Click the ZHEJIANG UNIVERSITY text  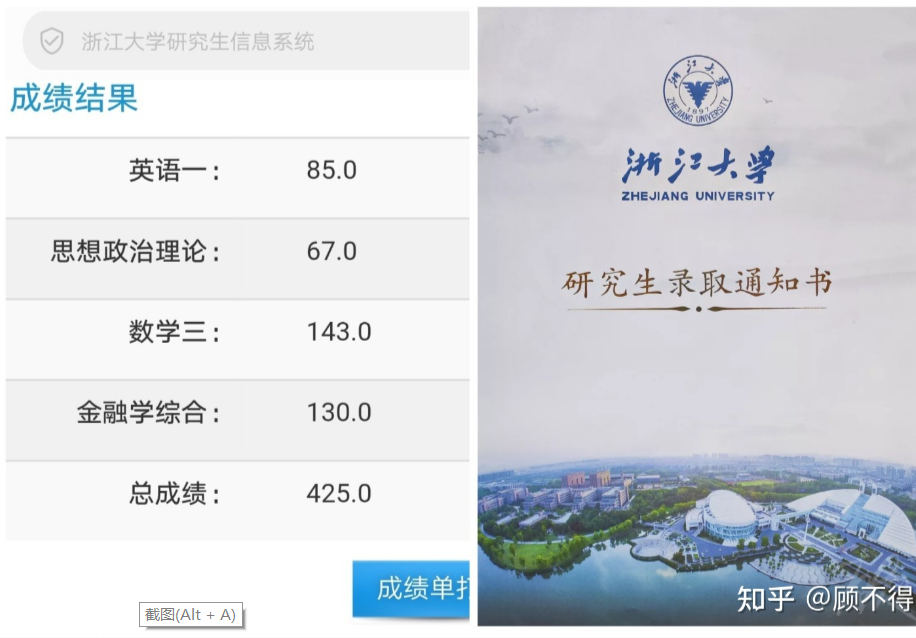698,196
